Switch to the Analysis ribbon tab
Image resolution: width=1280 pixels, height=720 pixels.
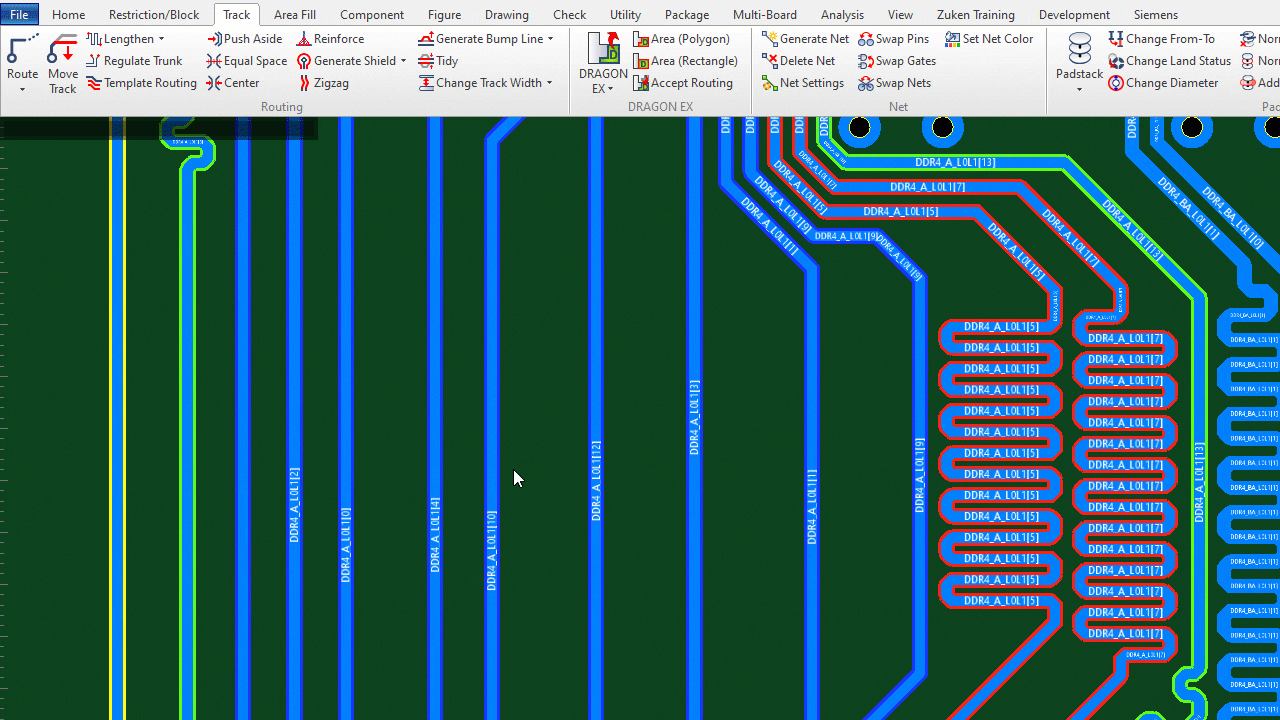[x=842, y=14]
